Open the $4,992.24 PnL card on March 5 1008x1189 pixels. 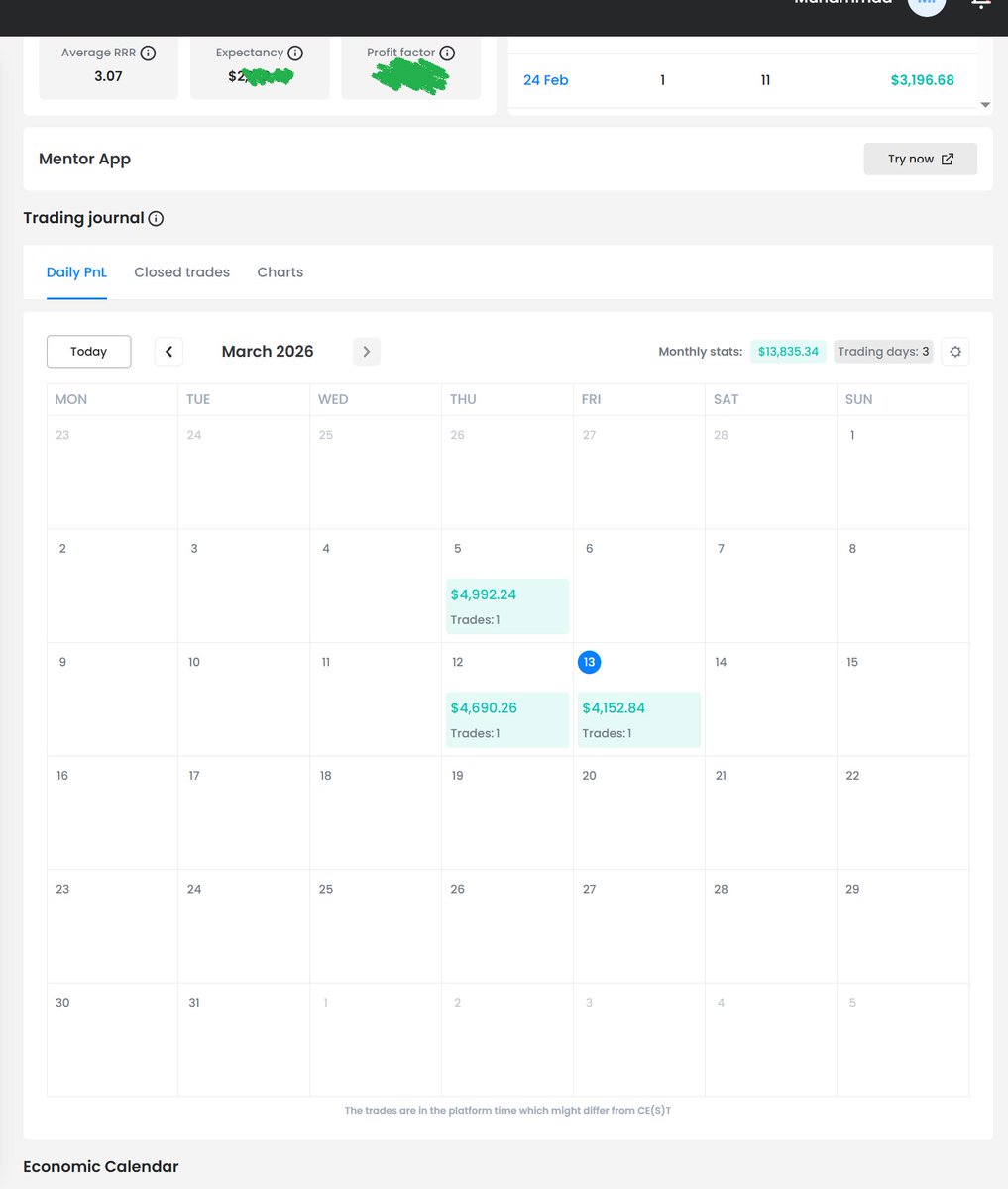507,606
